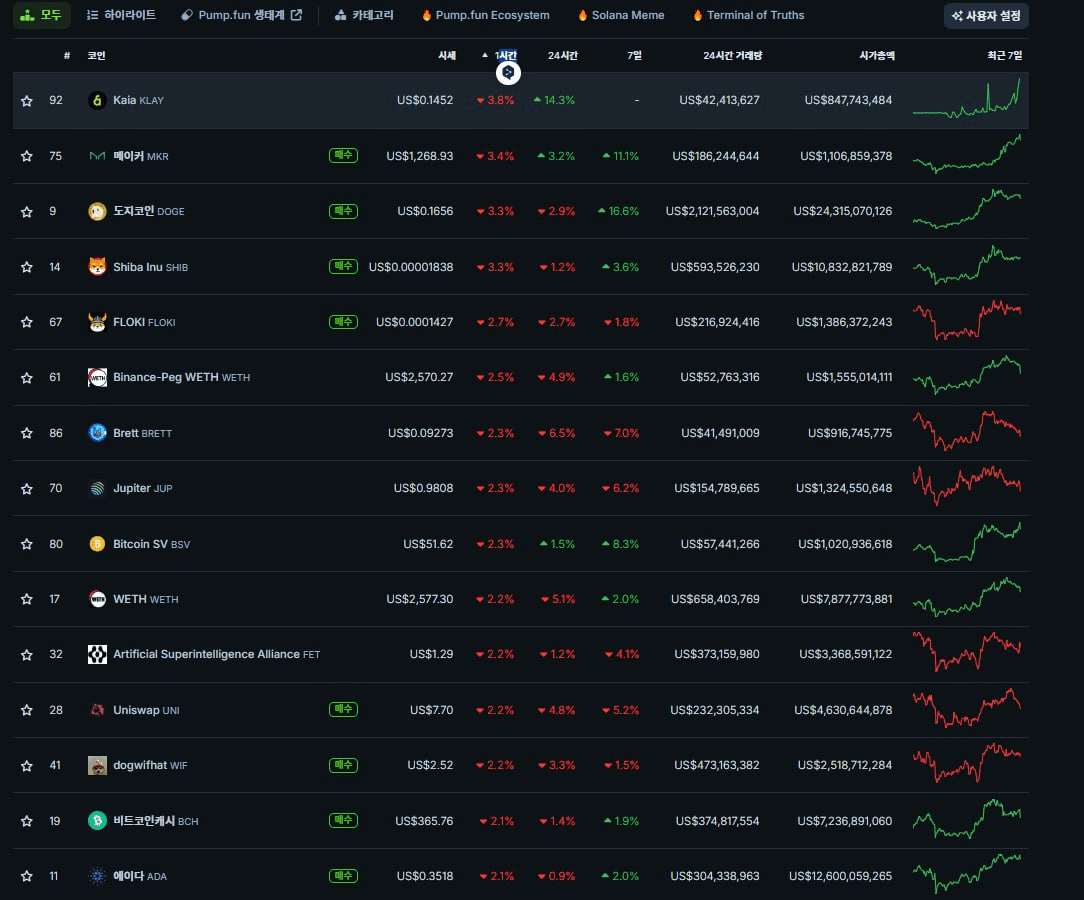
Task: Click the Bitcoin SV logo icon
Action: point(97,544)
